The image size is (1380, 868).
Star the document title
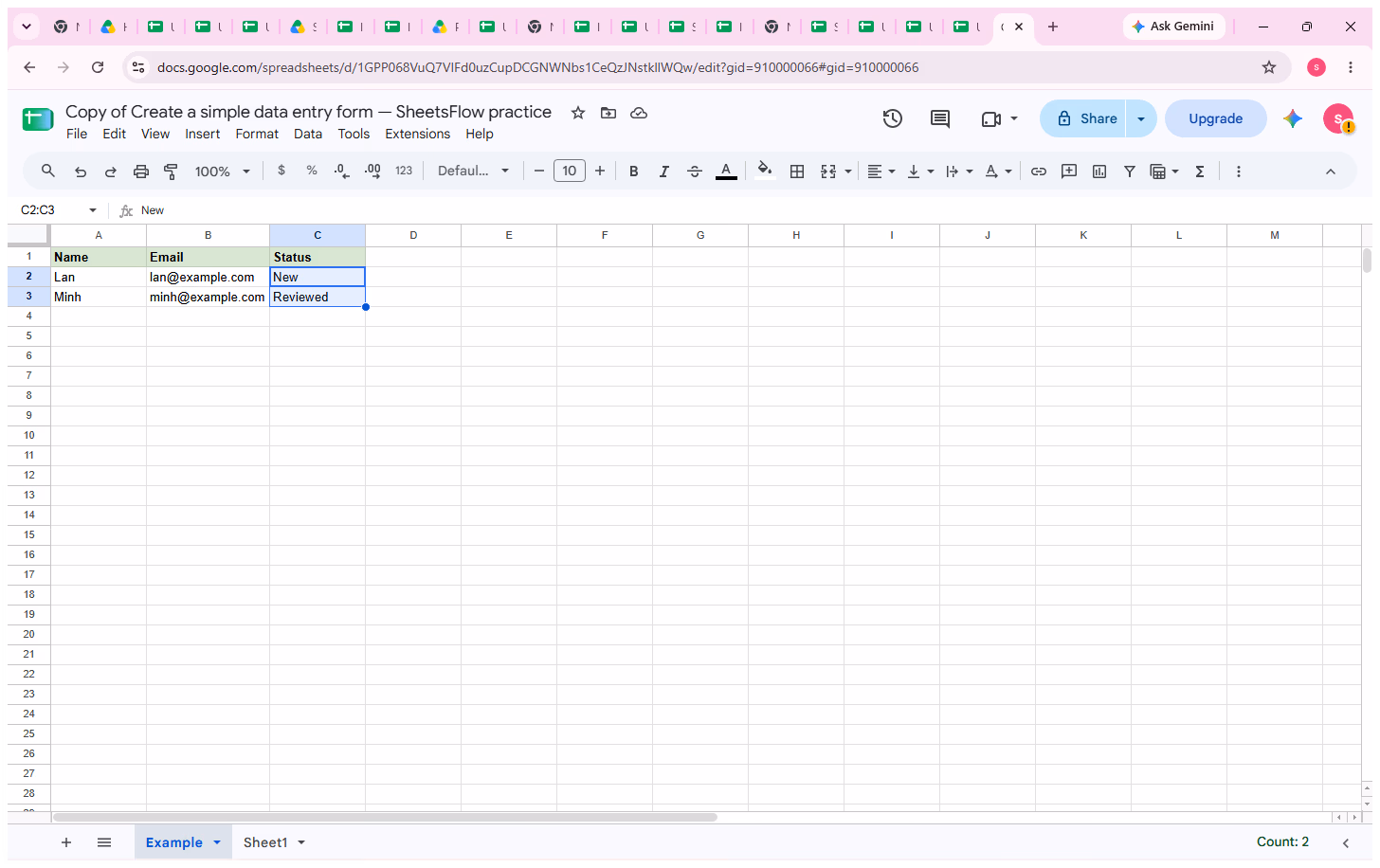coord(578,113)
